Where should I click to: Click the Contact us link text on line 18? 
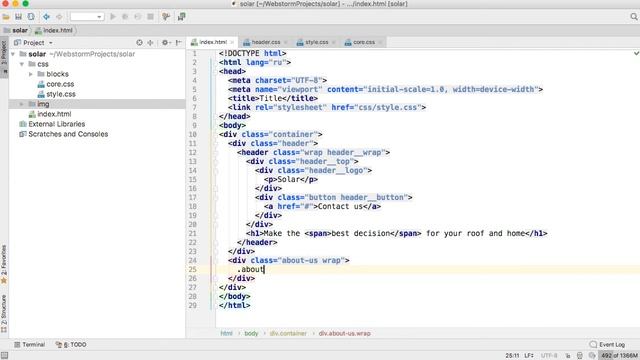(x=340, y=207)
